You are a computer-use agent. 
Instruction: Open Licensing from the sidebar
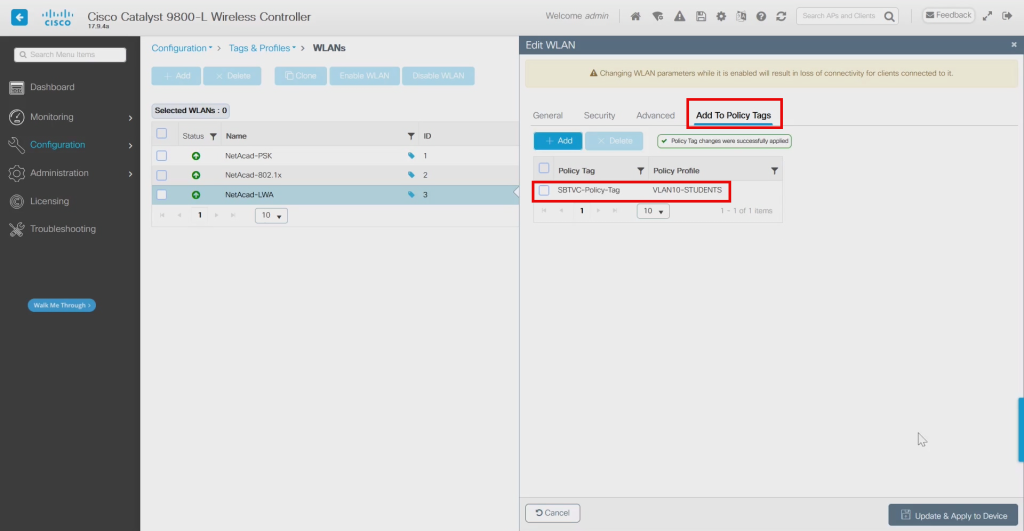pyautogui.click(x=49, y=201)
